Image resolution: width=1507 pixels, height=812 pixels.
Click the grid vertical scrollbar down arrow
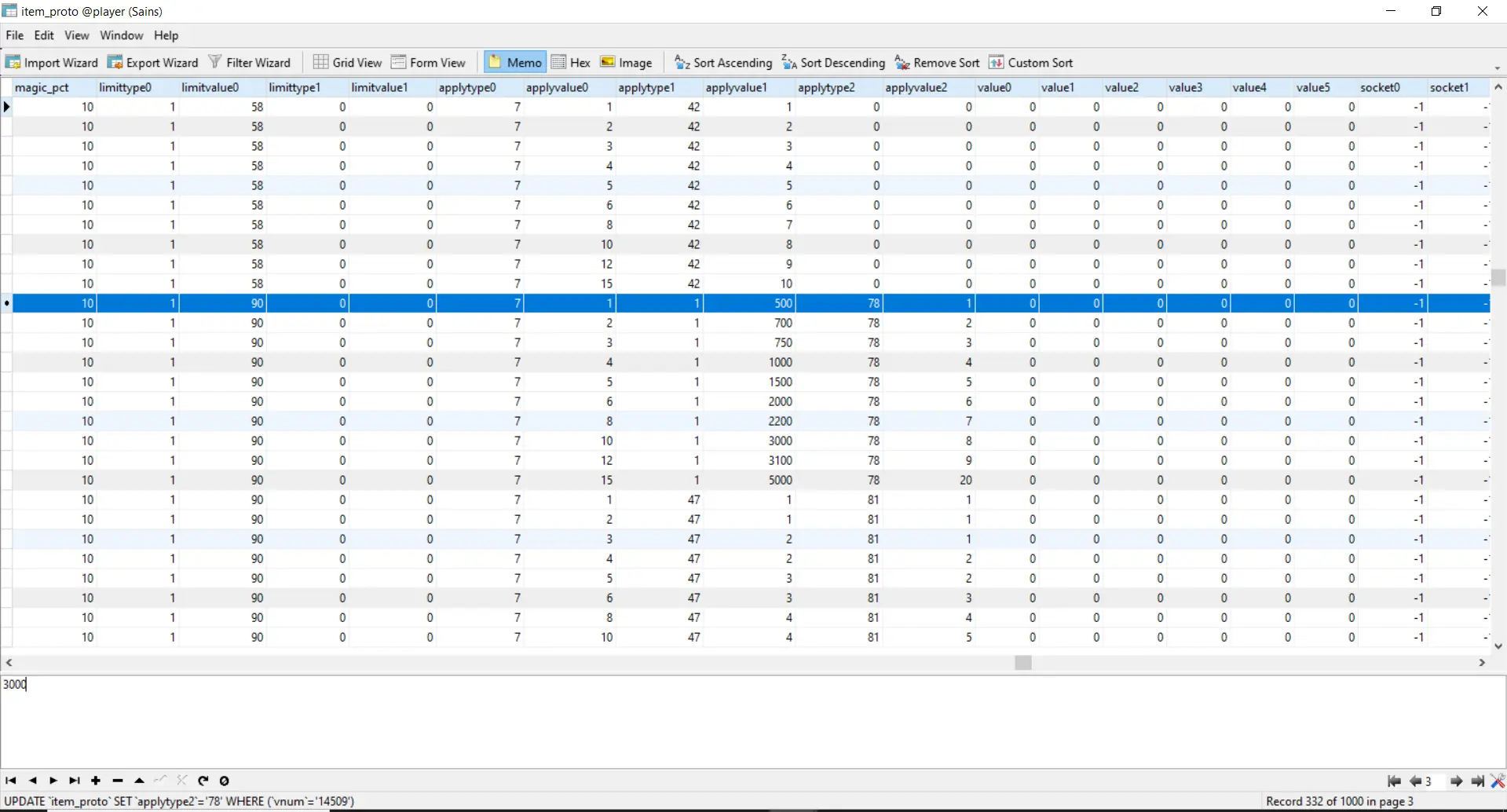(x=1498, y=646)
